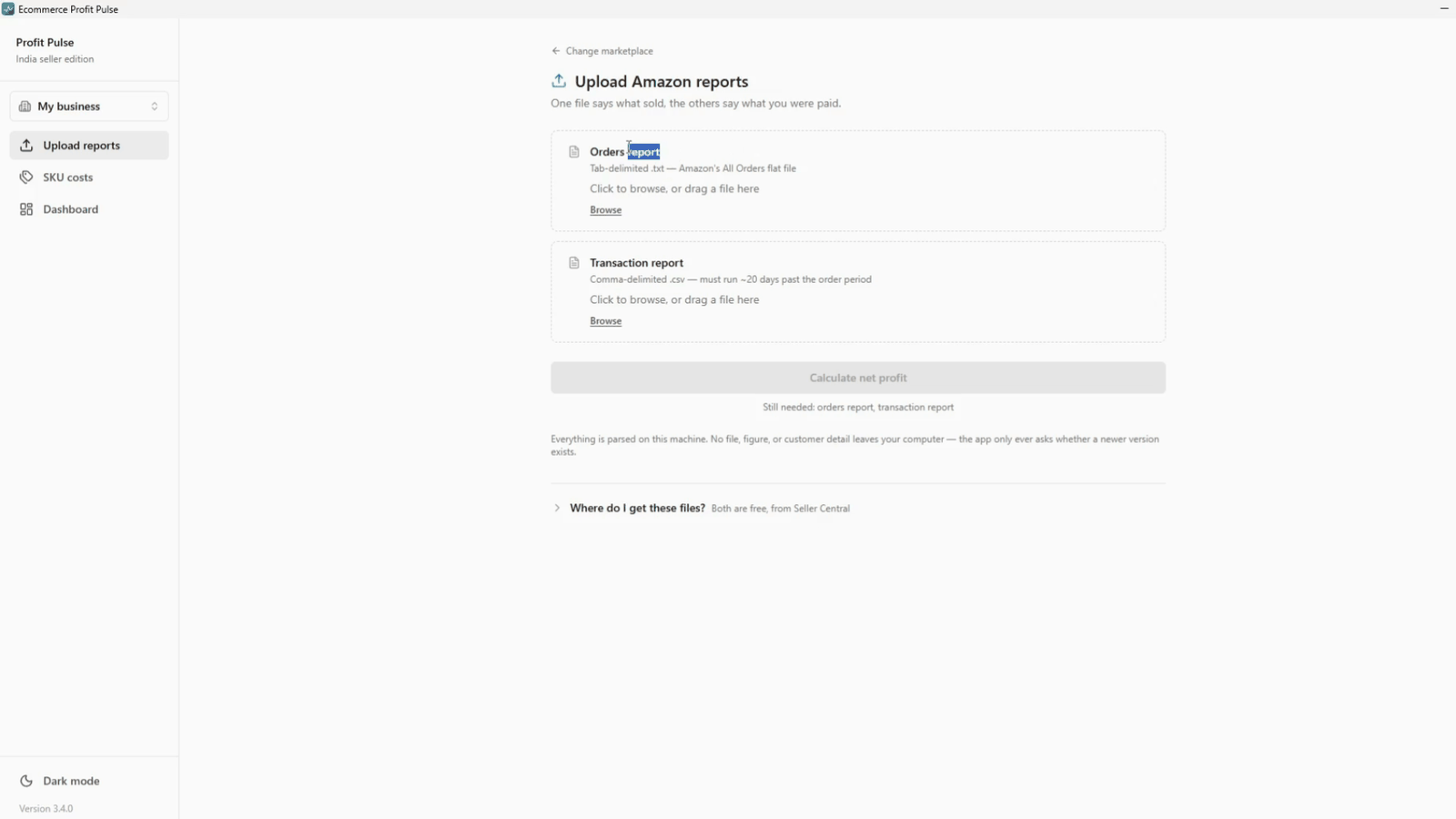1456x819 pixels.
Task: Click the 'India seller edition' subtitle
Action: click(x=55, y=59)
